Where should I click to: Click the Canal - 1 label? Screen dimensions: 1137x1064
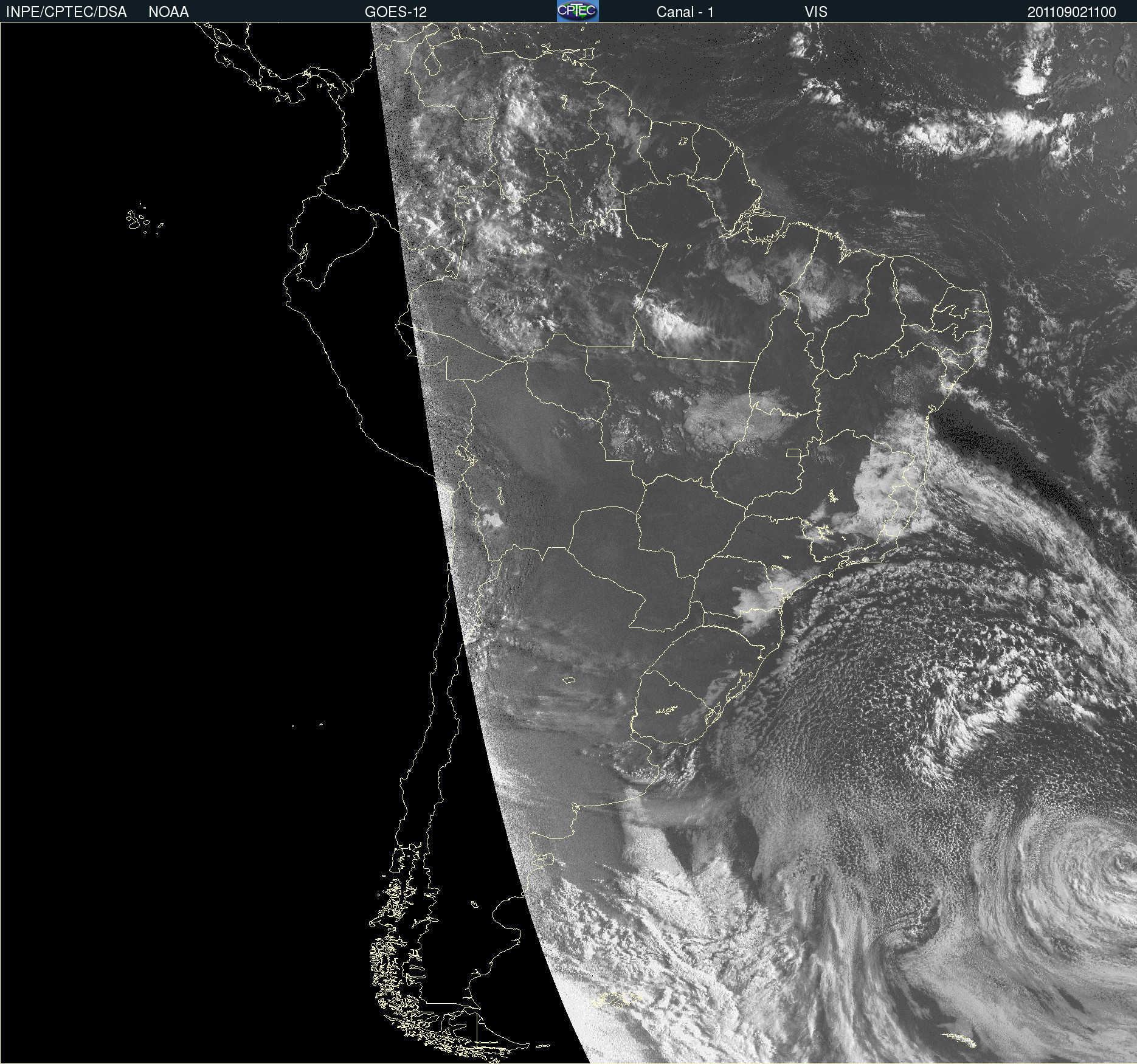(685, 12)
